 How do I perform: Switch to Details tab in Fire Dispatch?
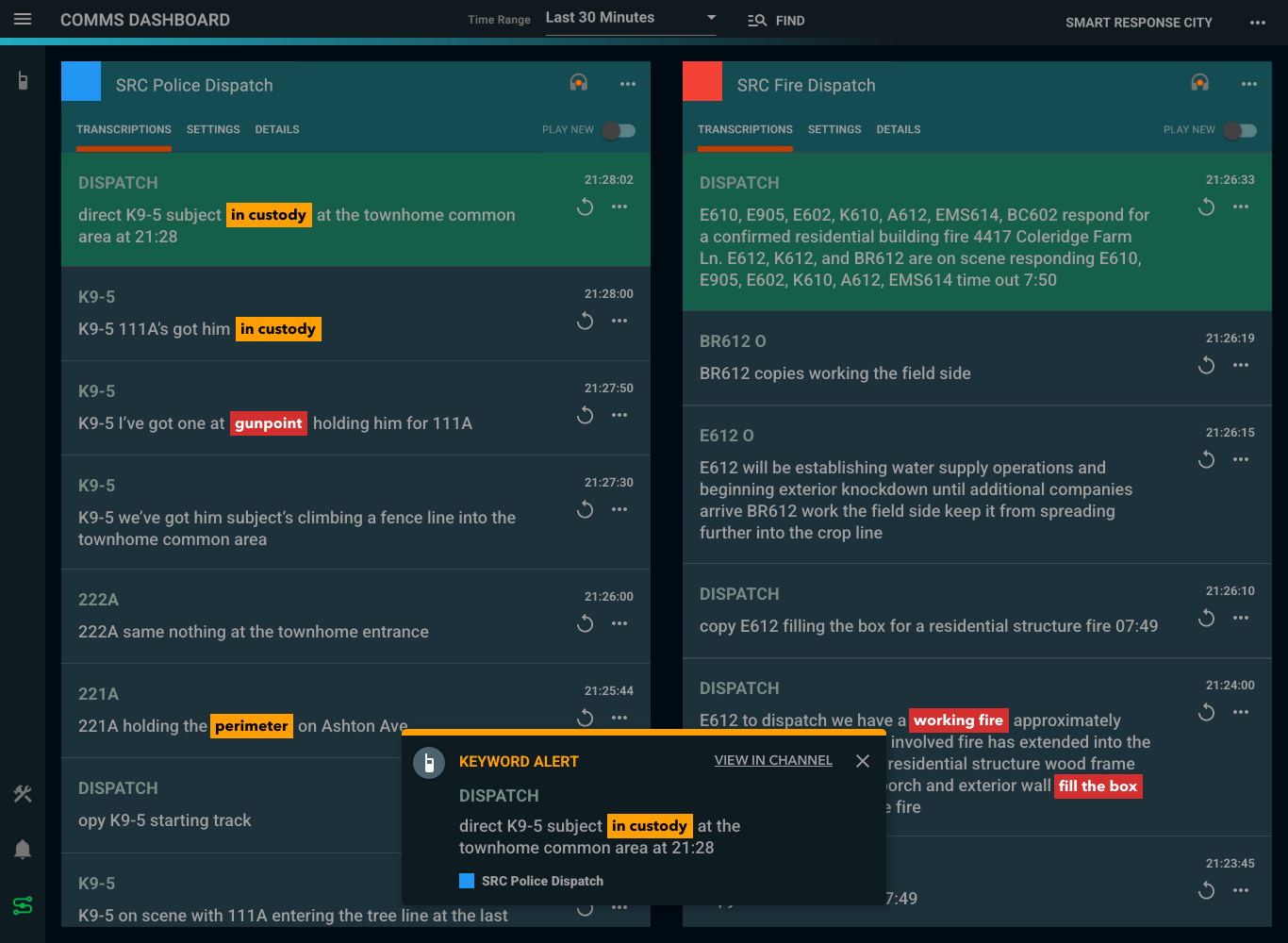click(899, 129)
